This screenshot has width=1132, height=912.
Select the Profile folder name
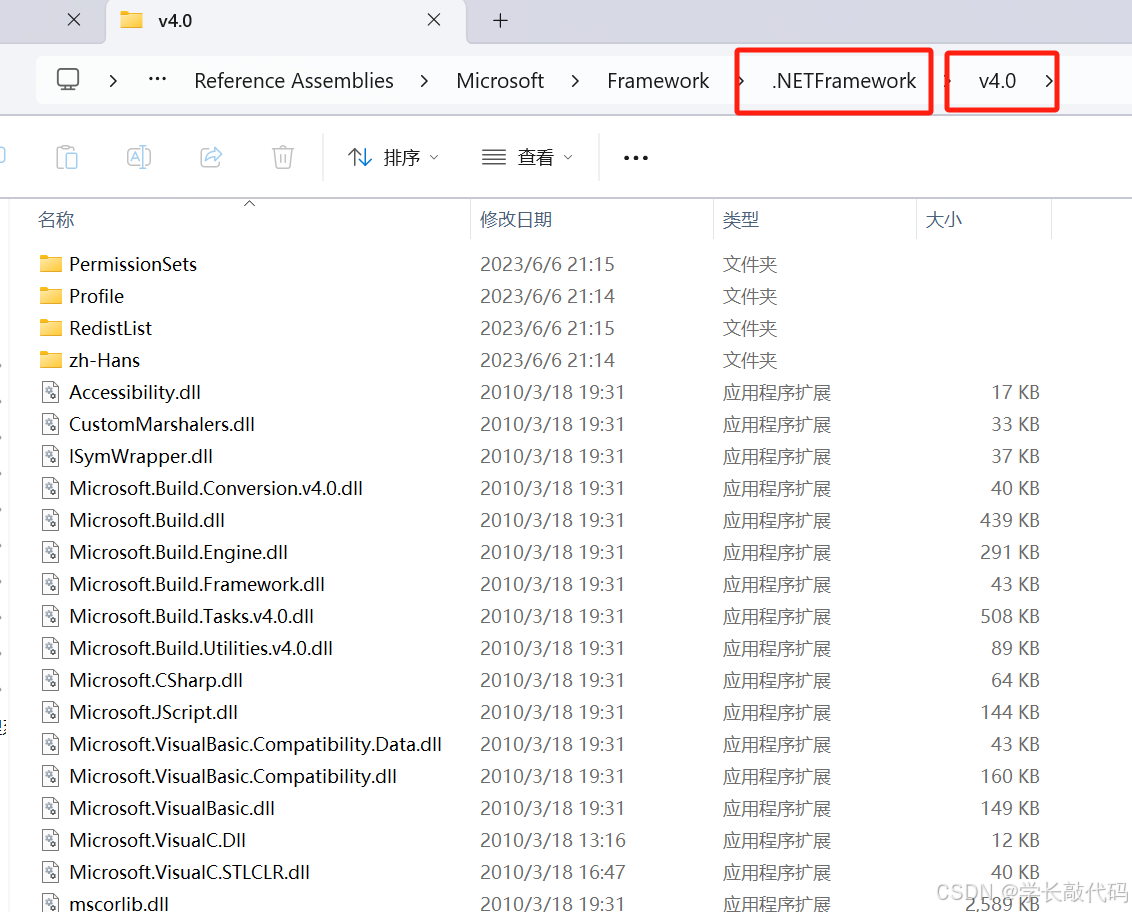(97, 296)
